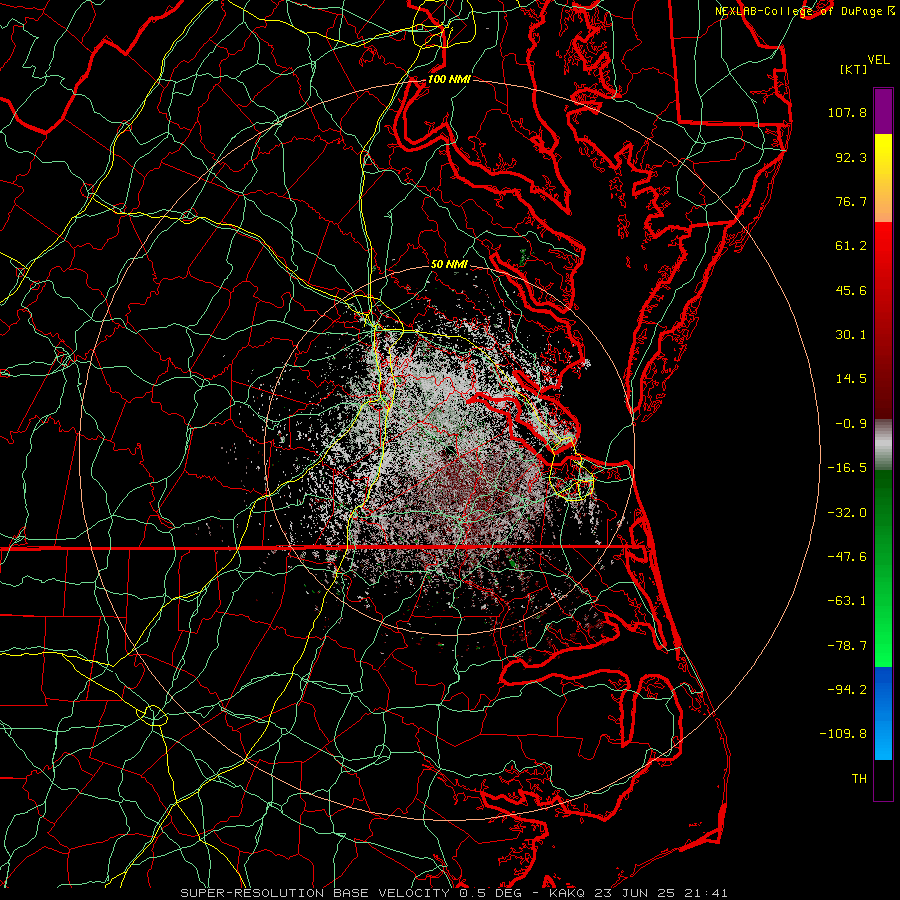Image resolution: width=900 pixels, height=900 pixels.
Task: Click the 30.1 scale value
Action: [851, 335]
